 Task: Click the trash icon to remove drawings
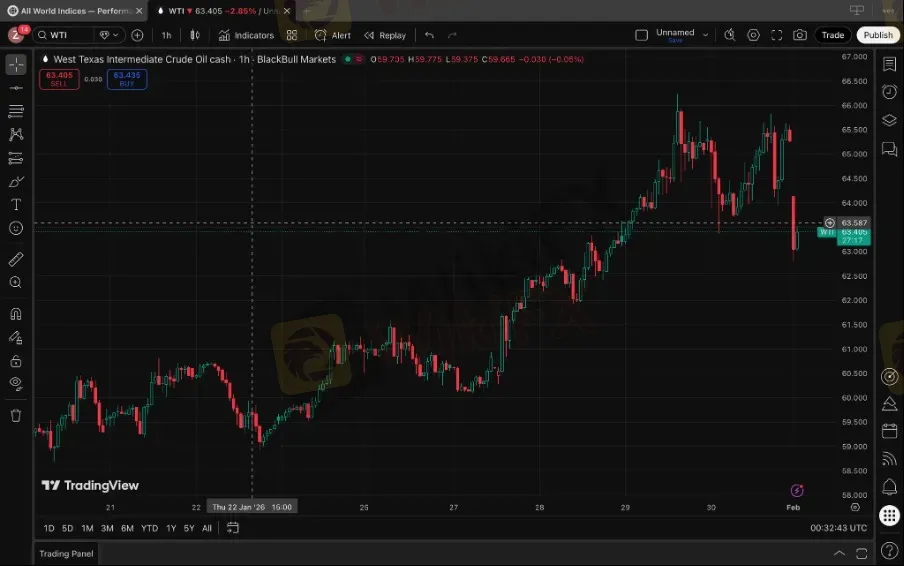(x=16, y=416)
